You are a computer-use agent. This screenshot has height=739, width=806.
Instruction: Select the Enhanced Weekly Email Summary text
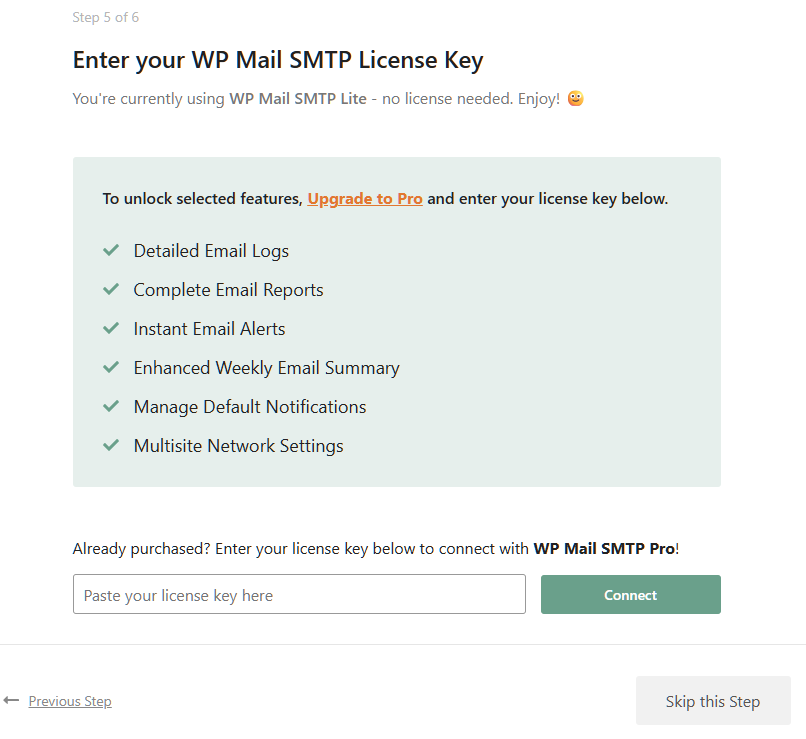coord(266,368)
